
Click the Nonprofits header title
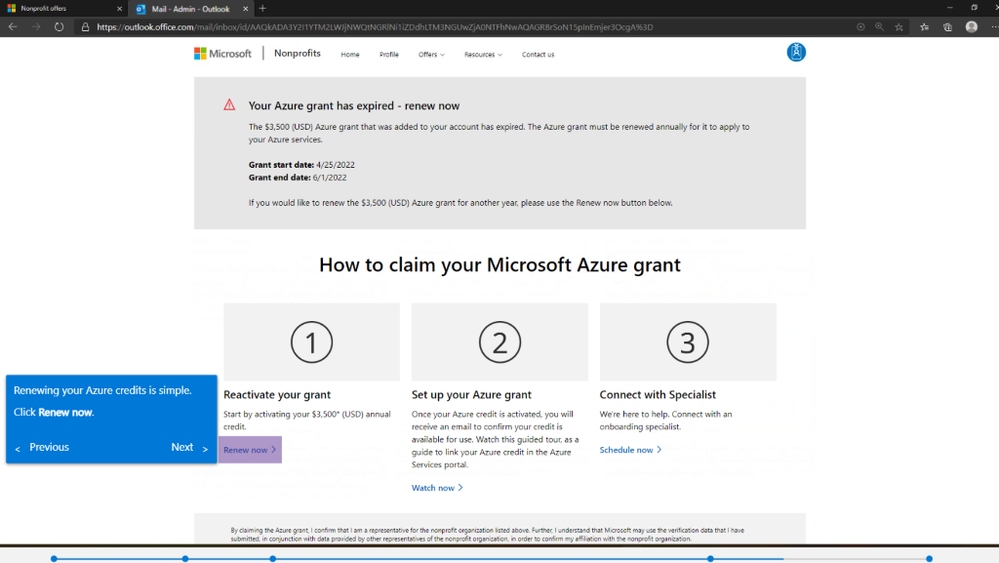(297, 53)
